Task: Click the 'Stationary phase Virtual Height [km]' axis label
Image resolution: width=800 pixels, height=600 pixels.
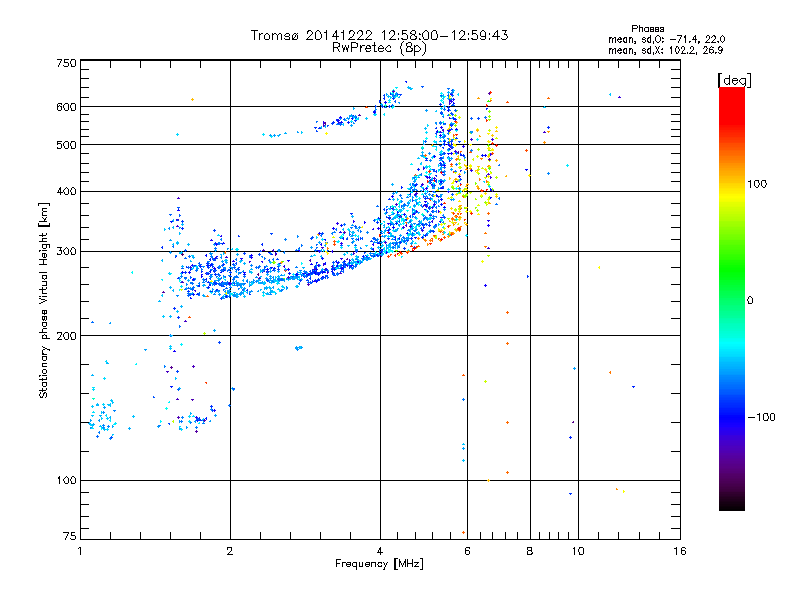Action: [44, 300]
